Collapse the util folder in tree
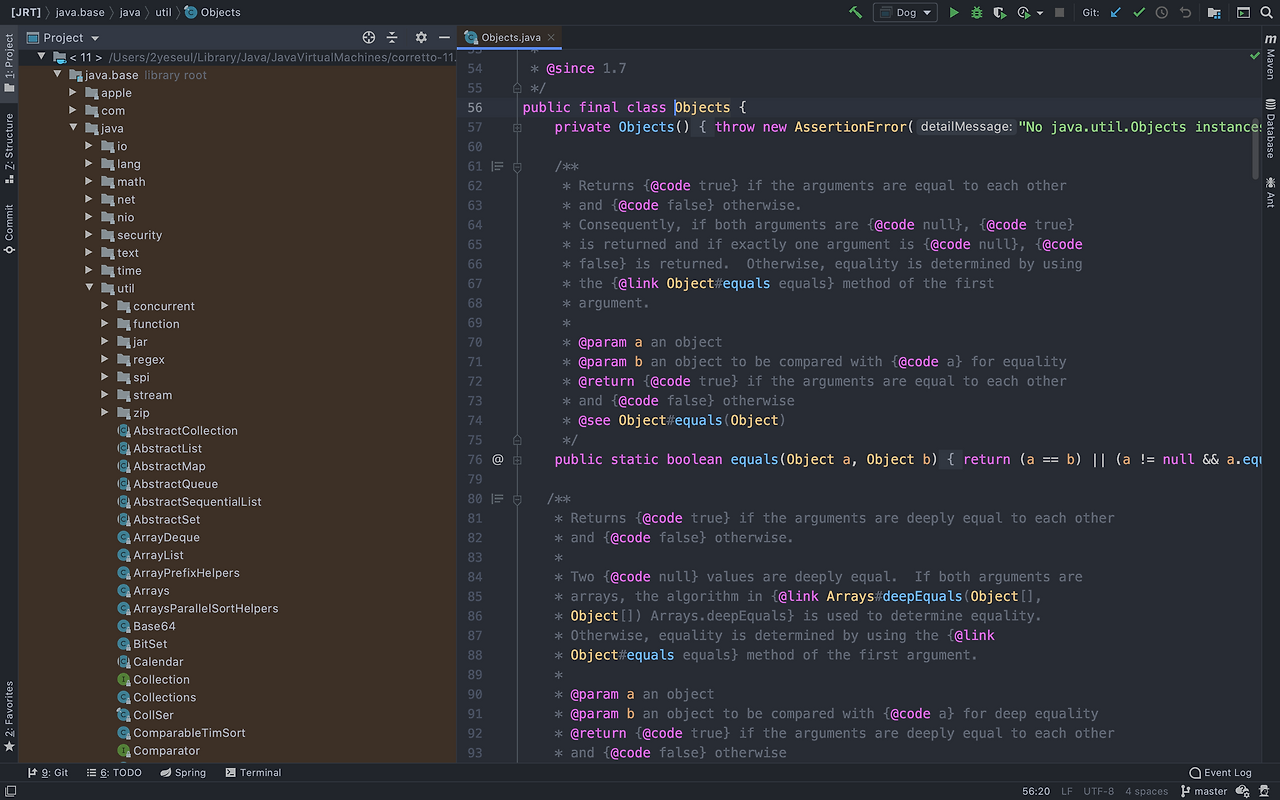1280x800 pixels. point(89,288)
